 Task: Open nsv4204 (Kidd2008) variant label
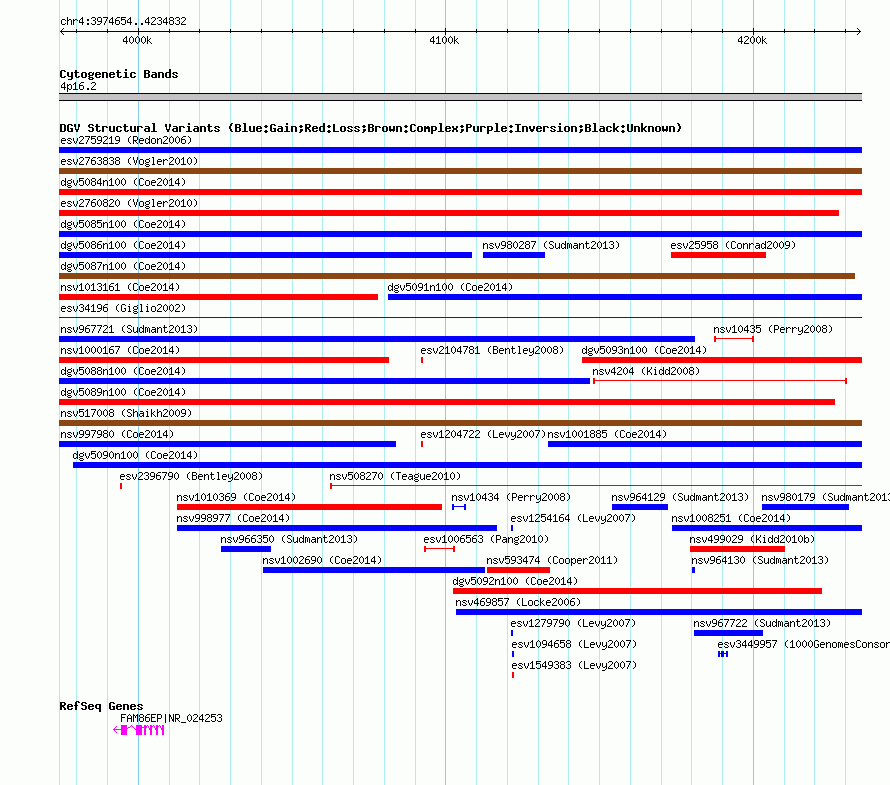coord(646,371)
